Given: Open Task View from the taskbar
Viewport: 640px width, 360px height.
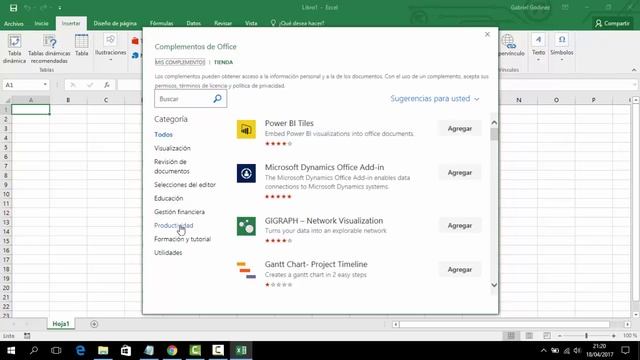Looking at the screenshot, I should (x=56, y=350).
